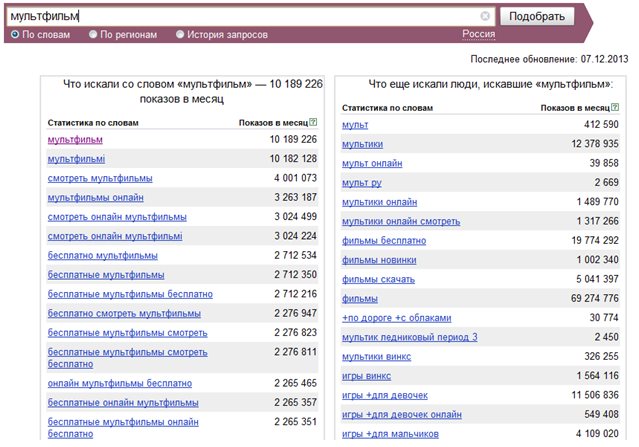Screen dimensions: 639x447
Task: Click help icon in right table header
Action: 613,106
